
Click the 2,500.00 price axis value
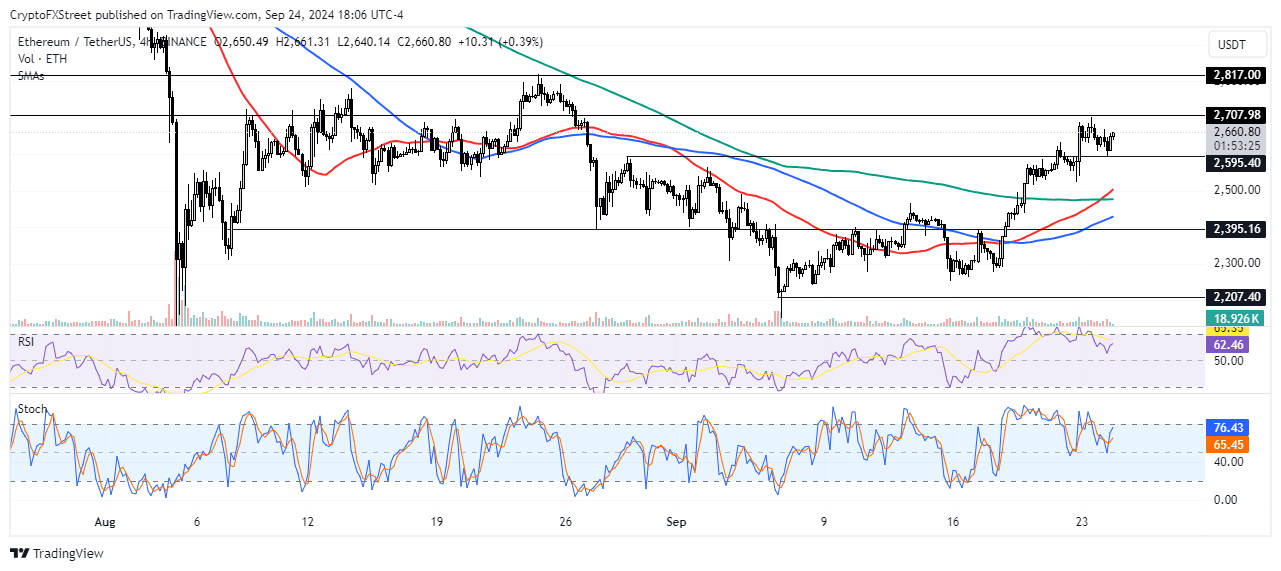[1236, 190]
